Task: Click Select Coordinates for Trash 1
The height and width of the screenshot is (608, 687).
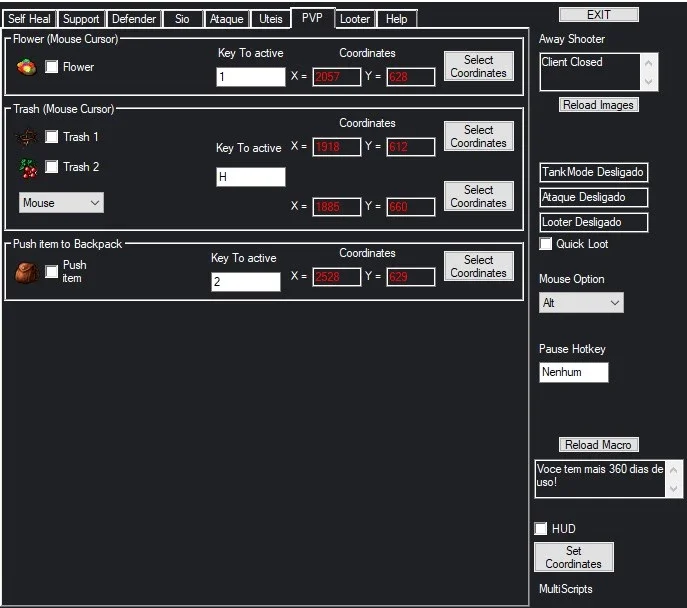Action: click(478, 136)
